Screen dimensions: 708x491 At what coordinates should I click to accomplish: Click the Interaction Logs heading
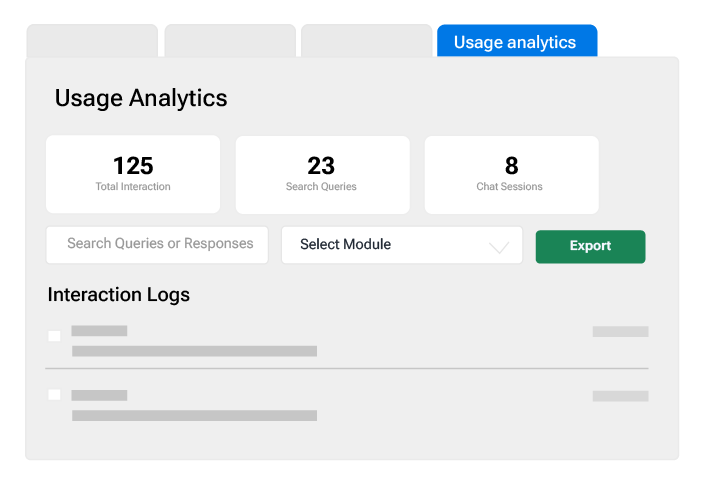coord(119,295)
